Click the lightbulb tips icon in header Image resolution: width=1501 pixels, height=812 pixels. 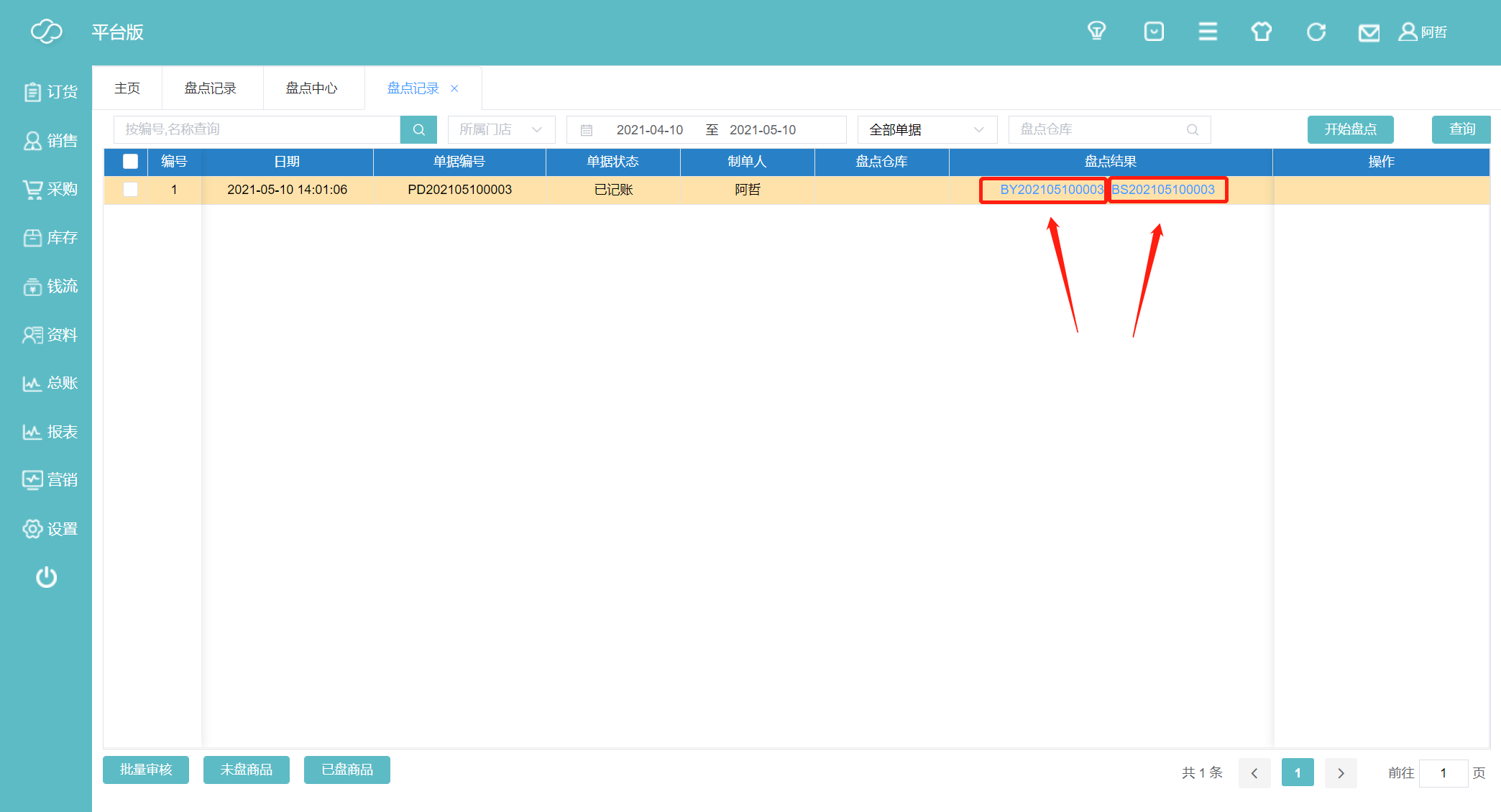(1096, 32)
